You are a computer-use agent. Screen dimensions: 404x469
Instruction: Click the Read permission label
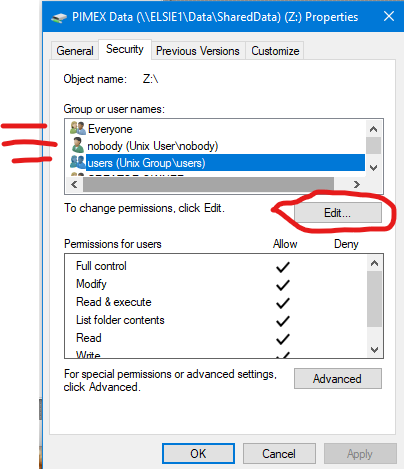pyautogui.click(x=89, y=338)
